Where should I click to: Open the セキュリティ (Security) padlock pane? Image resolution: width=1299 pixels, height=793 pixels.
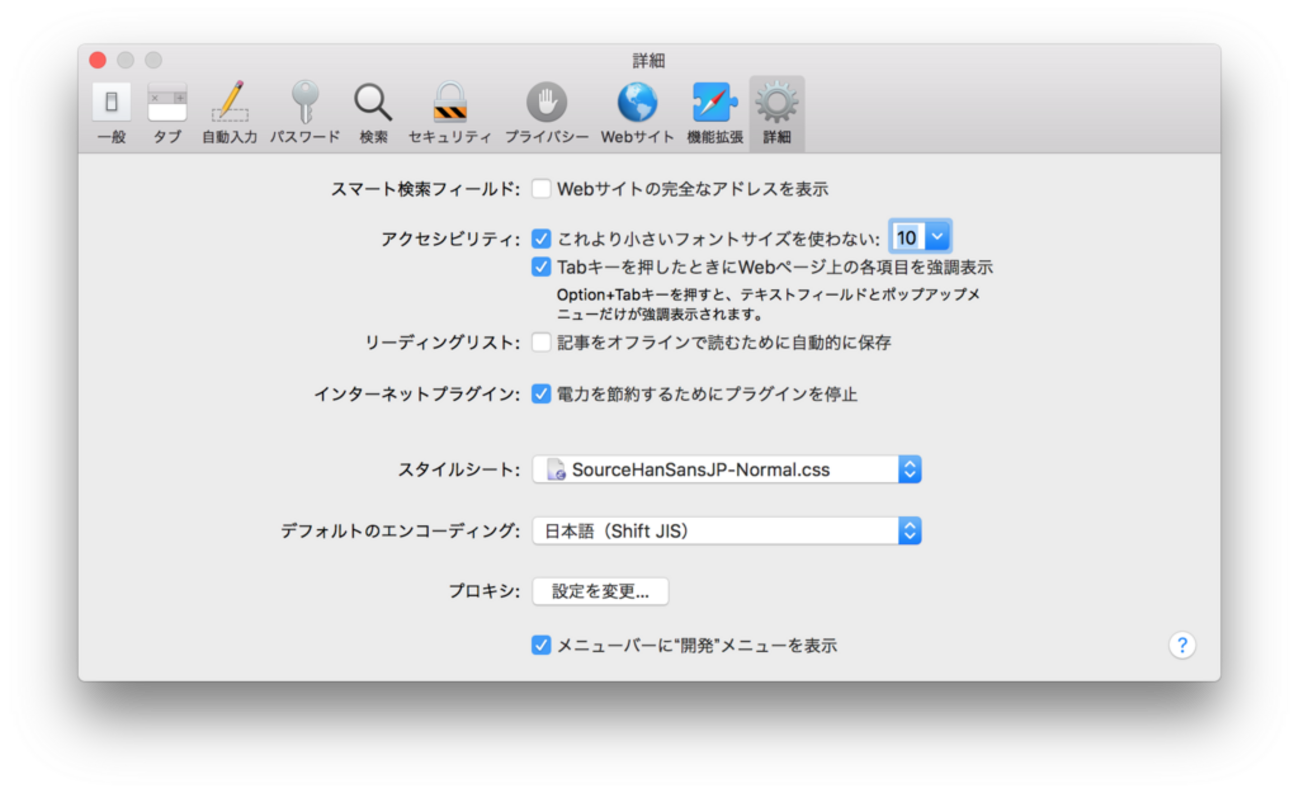pos(450,114)
